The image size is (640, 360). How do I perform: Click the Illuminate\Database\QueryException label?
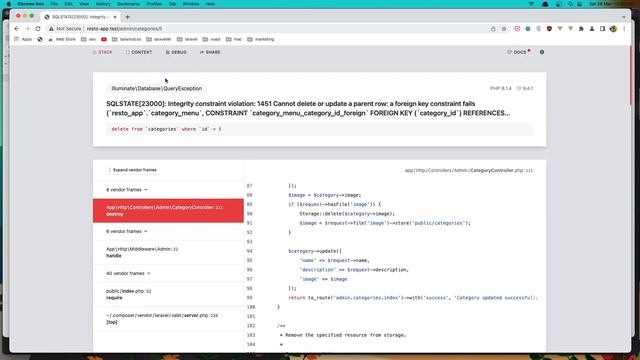click(x=157, y=88)
